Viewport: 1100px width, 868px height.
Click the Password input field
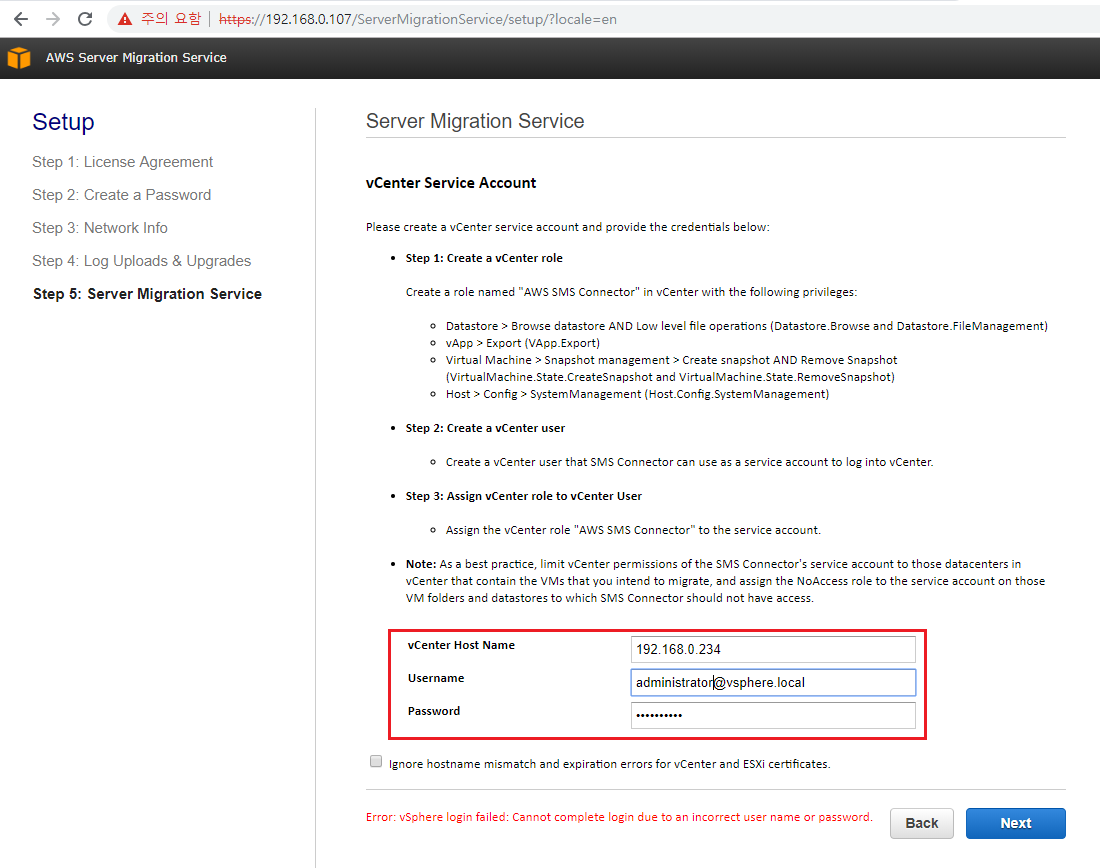tap(773, 715)
